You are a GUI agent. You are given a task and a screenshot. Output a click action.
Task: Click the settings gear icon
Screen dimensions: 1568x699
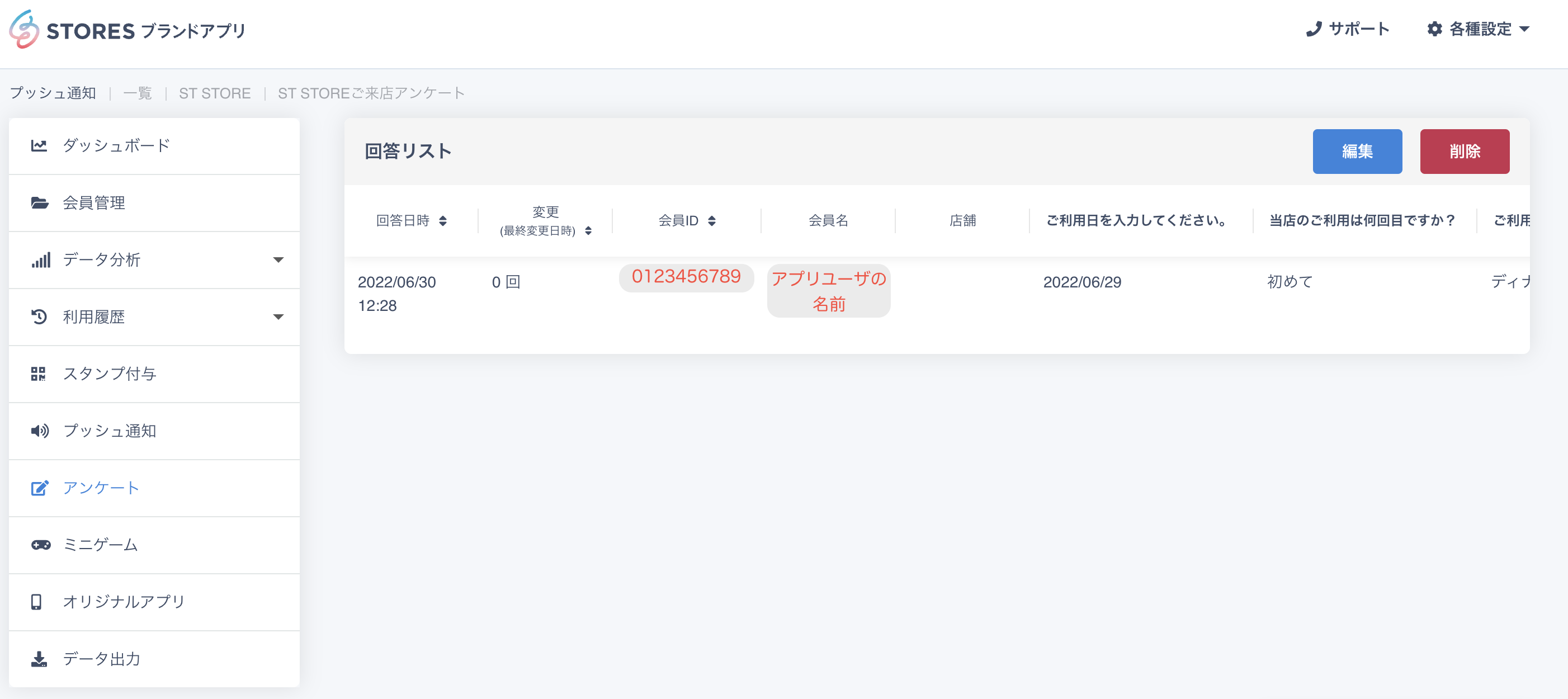(x=1434, y=29)
